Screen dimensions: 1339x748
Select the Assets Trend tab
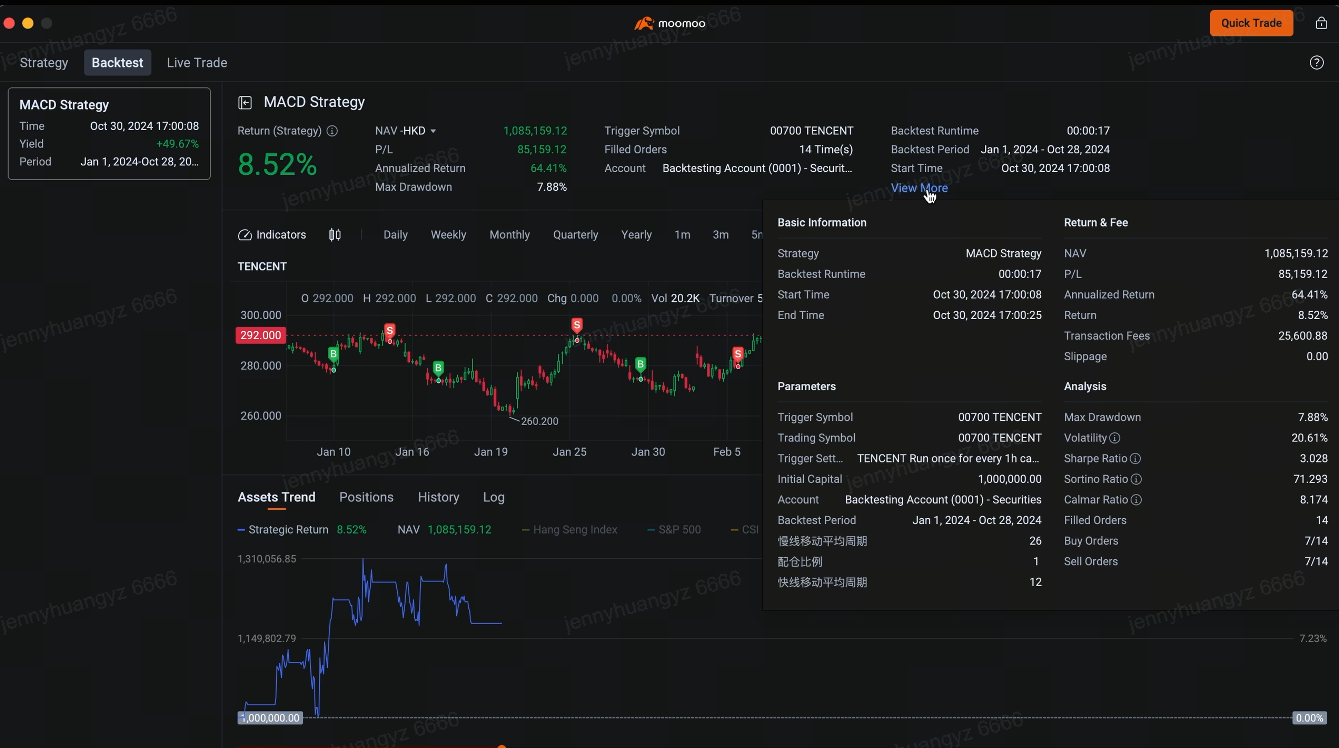coord(276,497)
